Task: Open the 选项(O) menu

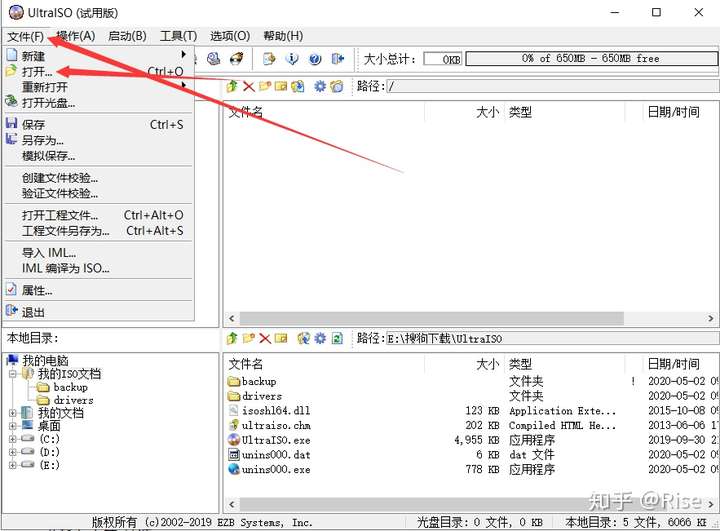Action: (230, 36)
